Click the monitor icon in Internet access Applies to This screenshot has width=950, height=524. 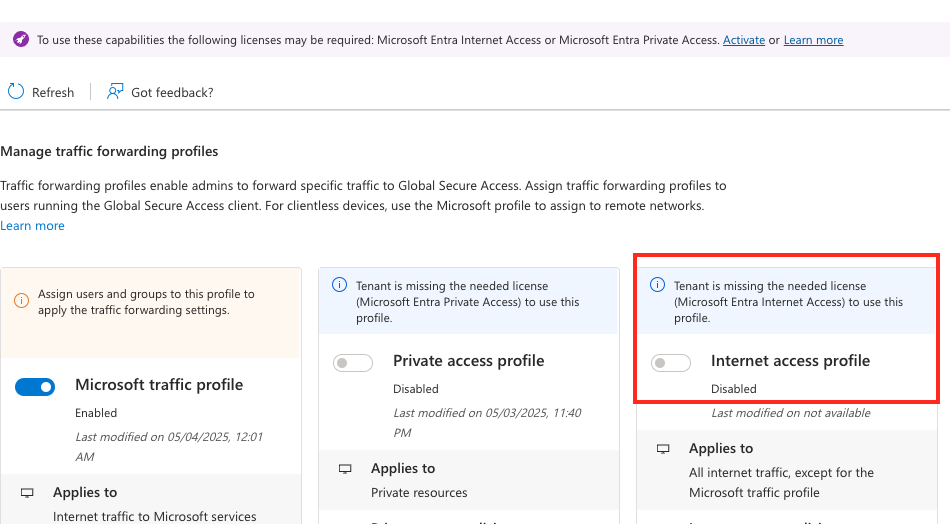click(663, 449)
